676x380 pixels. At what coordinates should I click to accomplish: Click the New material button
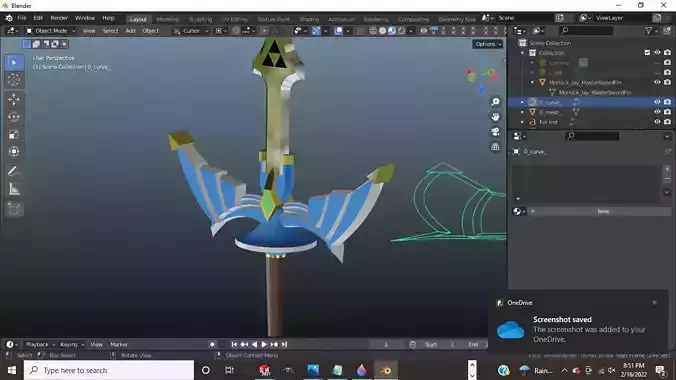(603, 211)
